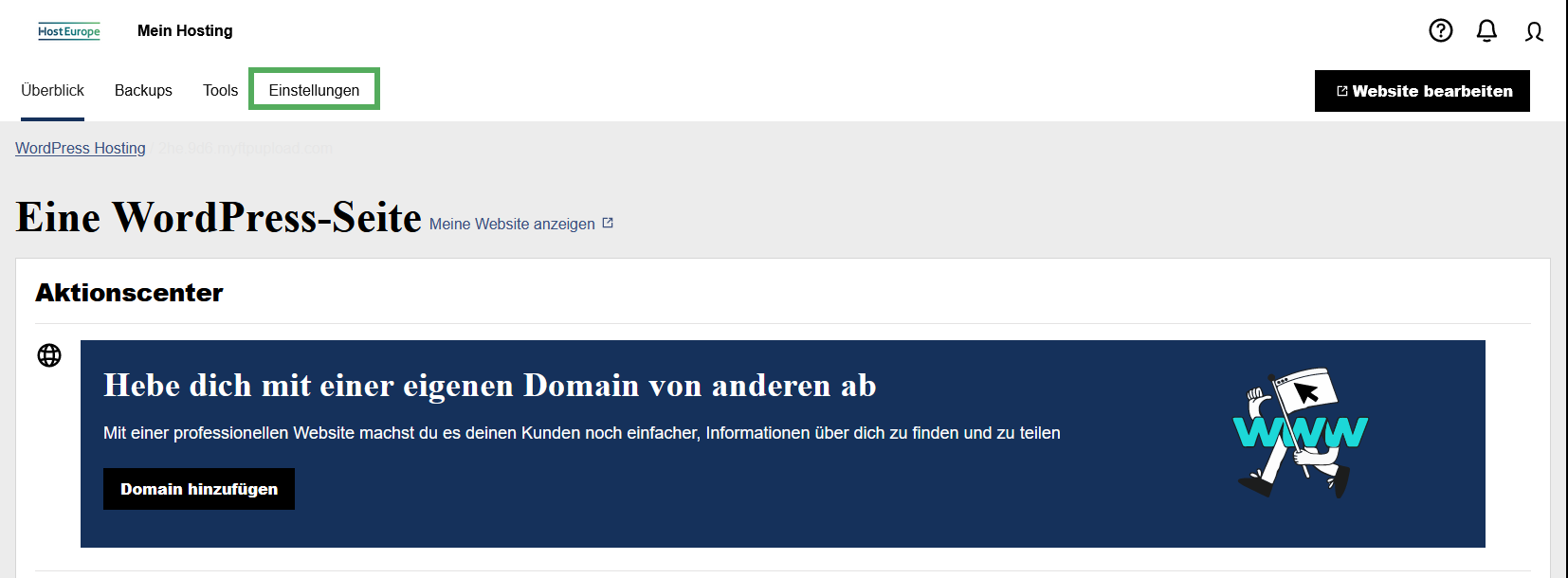Viewport: 1568px width, 578px height.
Task: Follow the WordPress Hosting breadcrumb link
Action: [81, 148]
